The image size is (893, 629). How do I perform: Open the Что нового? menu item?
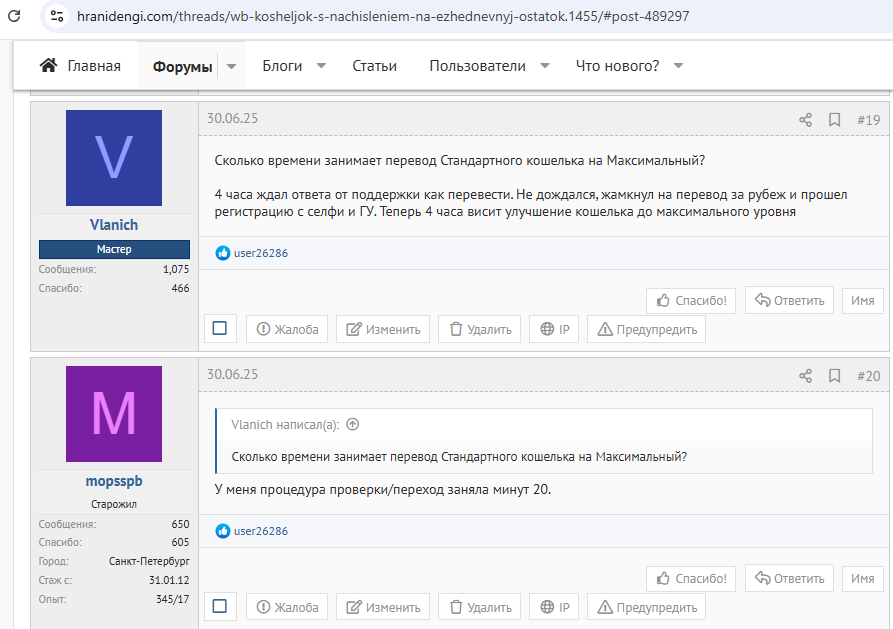(x=617, y=66)
